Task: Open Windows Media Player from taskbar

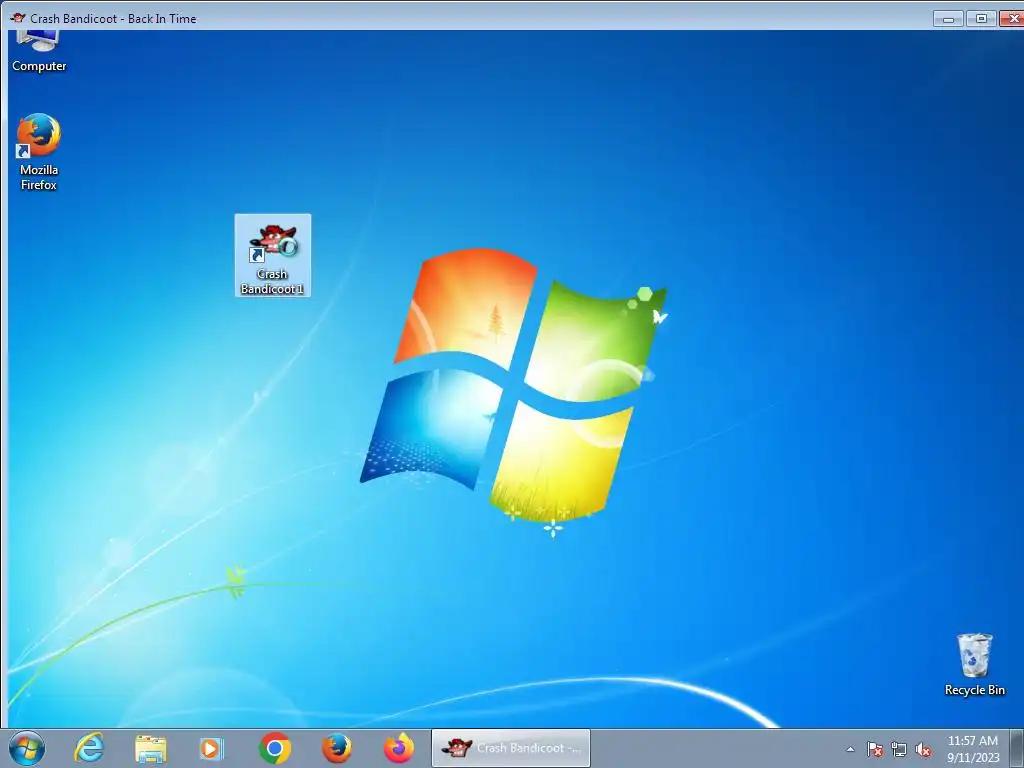Action: coord(211,748)
